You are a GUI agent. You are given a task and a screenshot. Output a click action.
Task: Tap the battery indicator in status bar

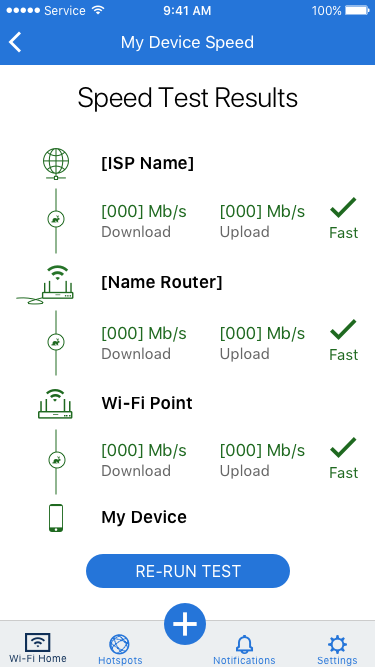coord(357,10)
